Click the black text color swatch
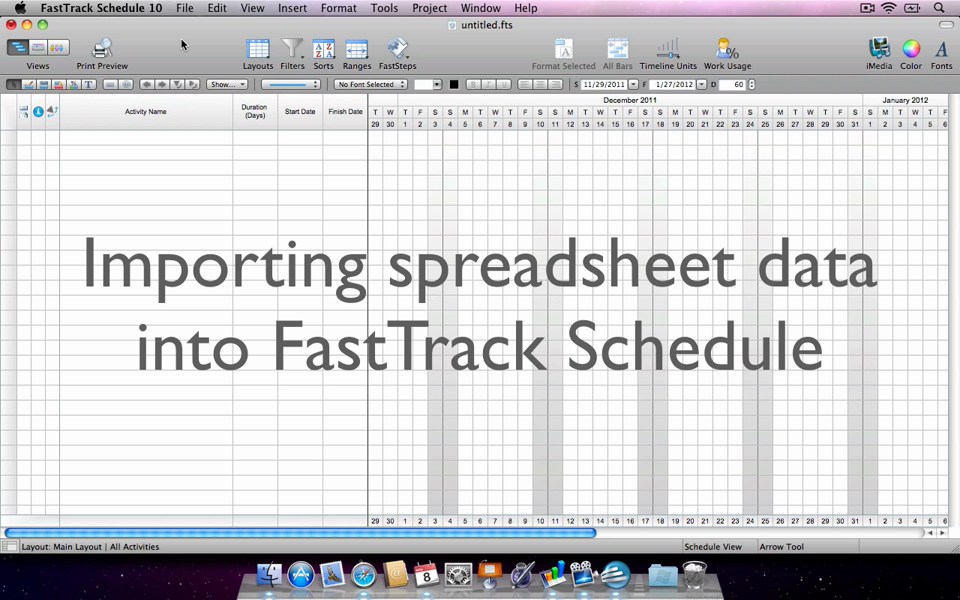This screenshot has width=960, height=600. pyautogui.click(x=454, y=84)
